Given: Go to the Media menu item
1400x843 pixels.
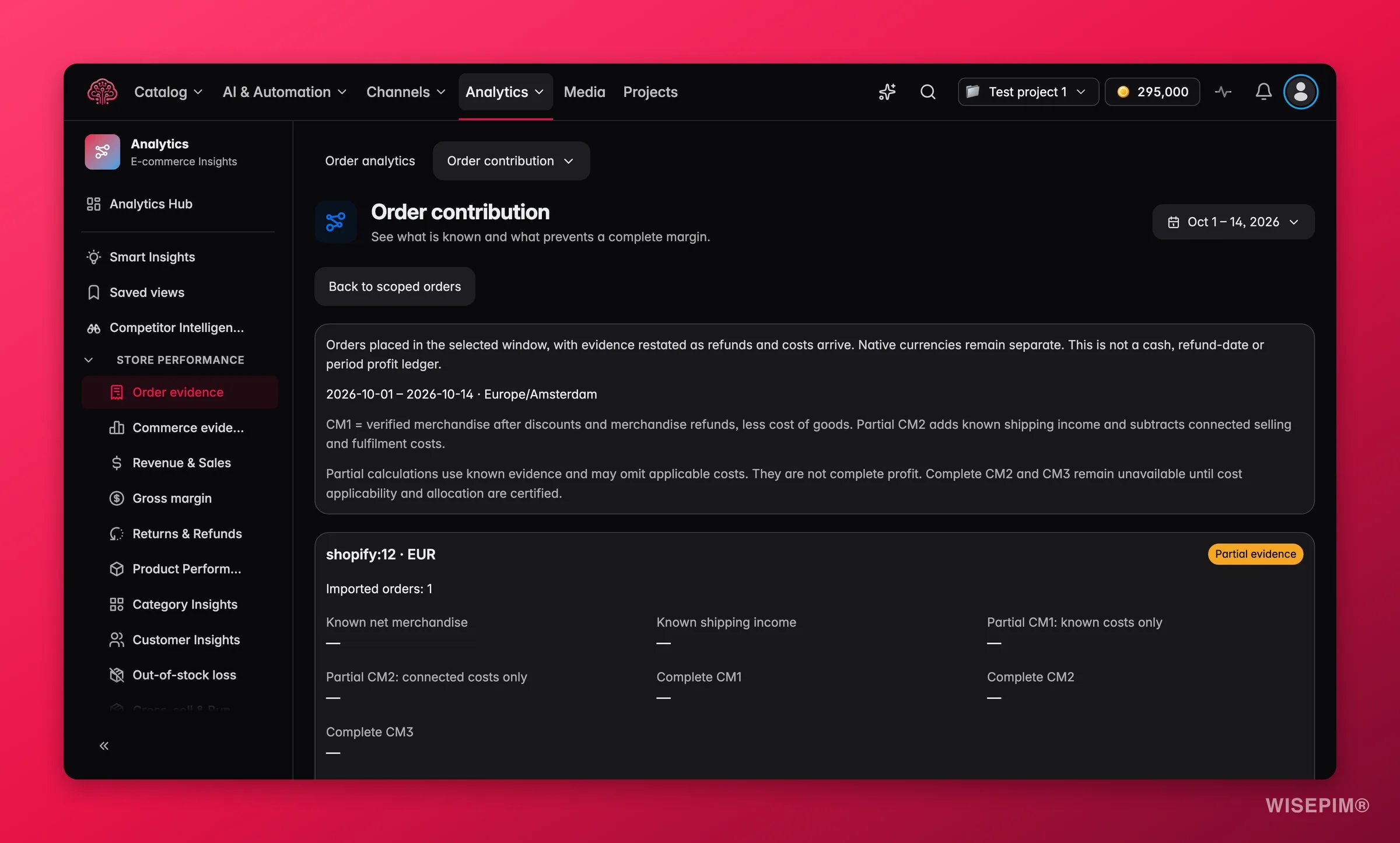Looking at the screenshot, I should 584,92.
